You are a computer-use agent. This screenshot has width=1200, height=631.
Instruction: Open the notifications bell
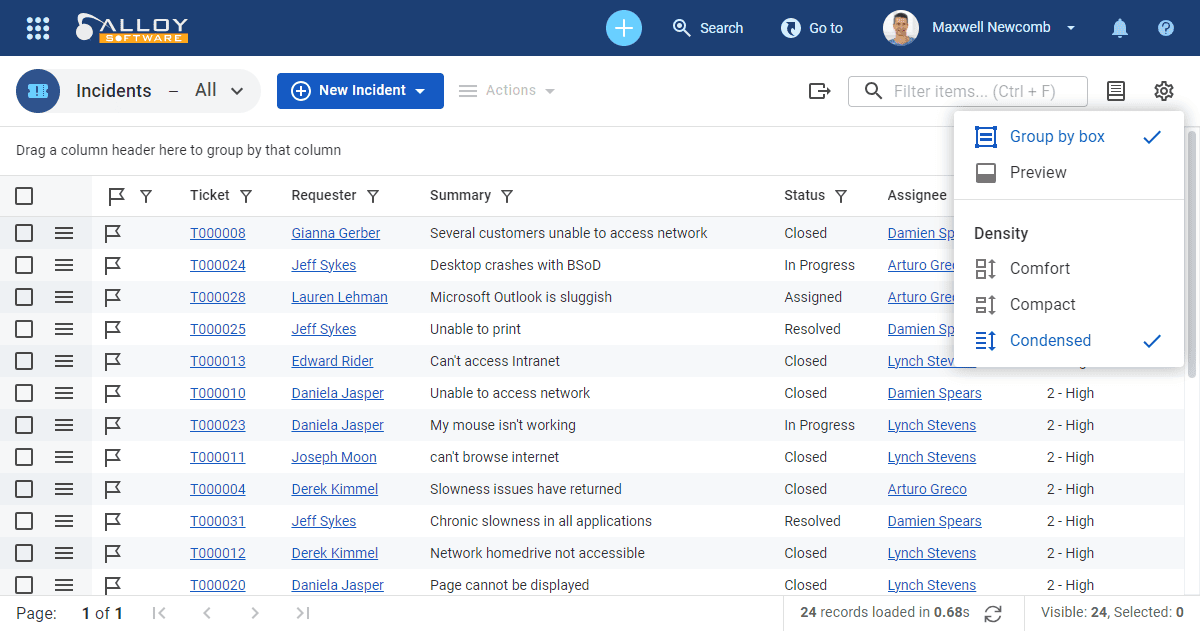[1120, 28]
